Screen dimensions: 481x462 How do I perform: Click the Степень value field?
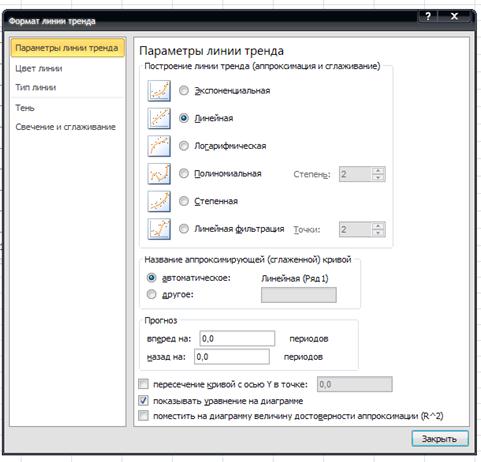[x=355, y=174]
